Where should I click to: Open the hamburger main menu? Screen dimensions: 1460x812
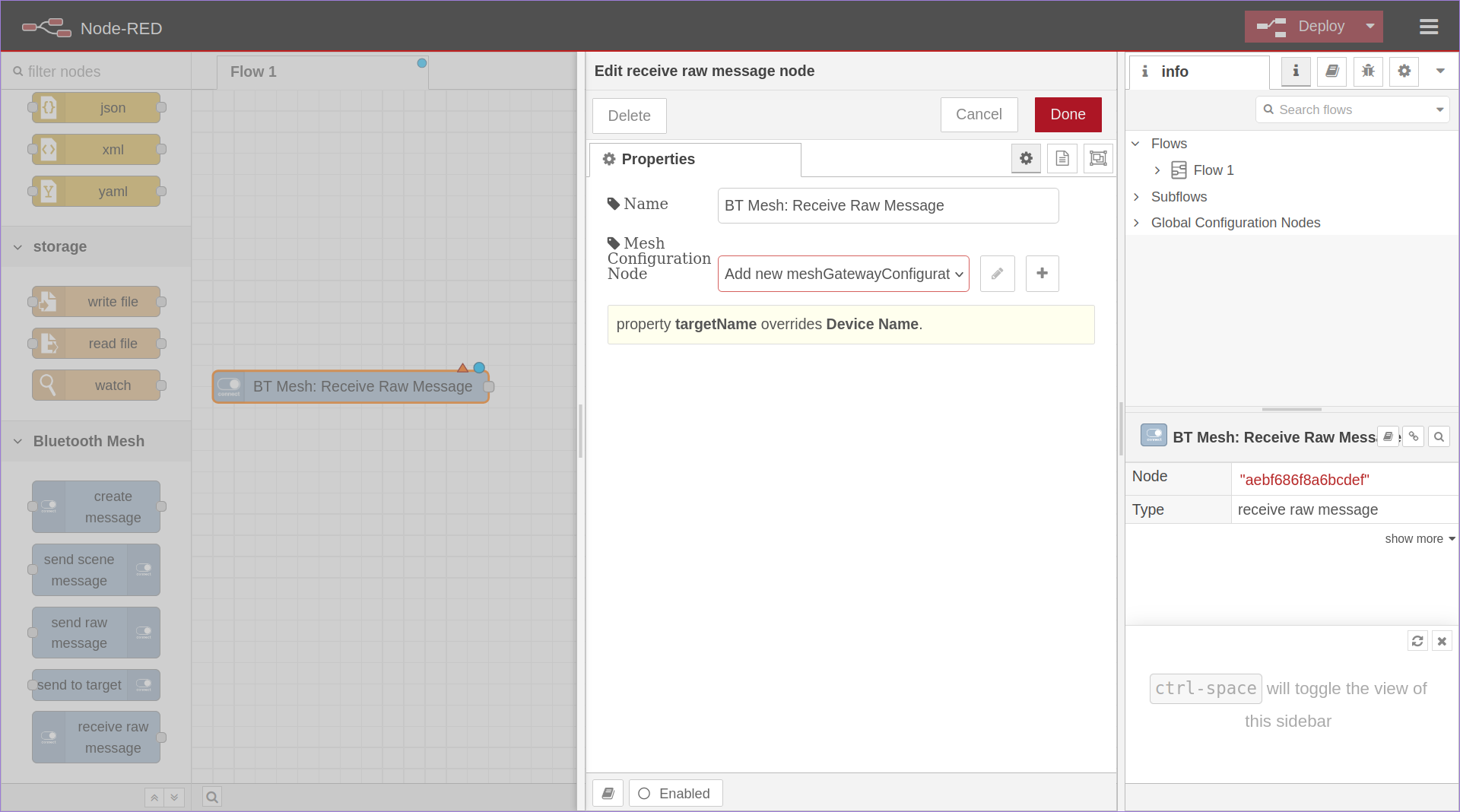pos(1428,27)
